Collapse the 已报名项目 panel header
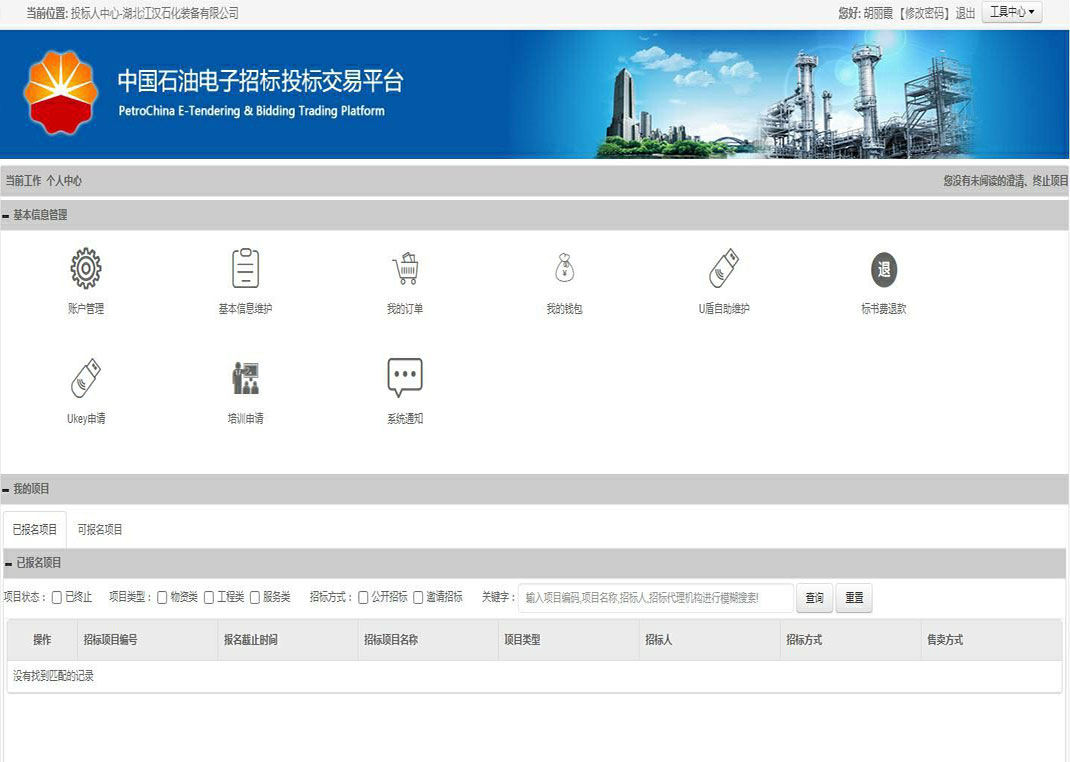The height and width of the screenshot is (762, 1070). [8, 563]
